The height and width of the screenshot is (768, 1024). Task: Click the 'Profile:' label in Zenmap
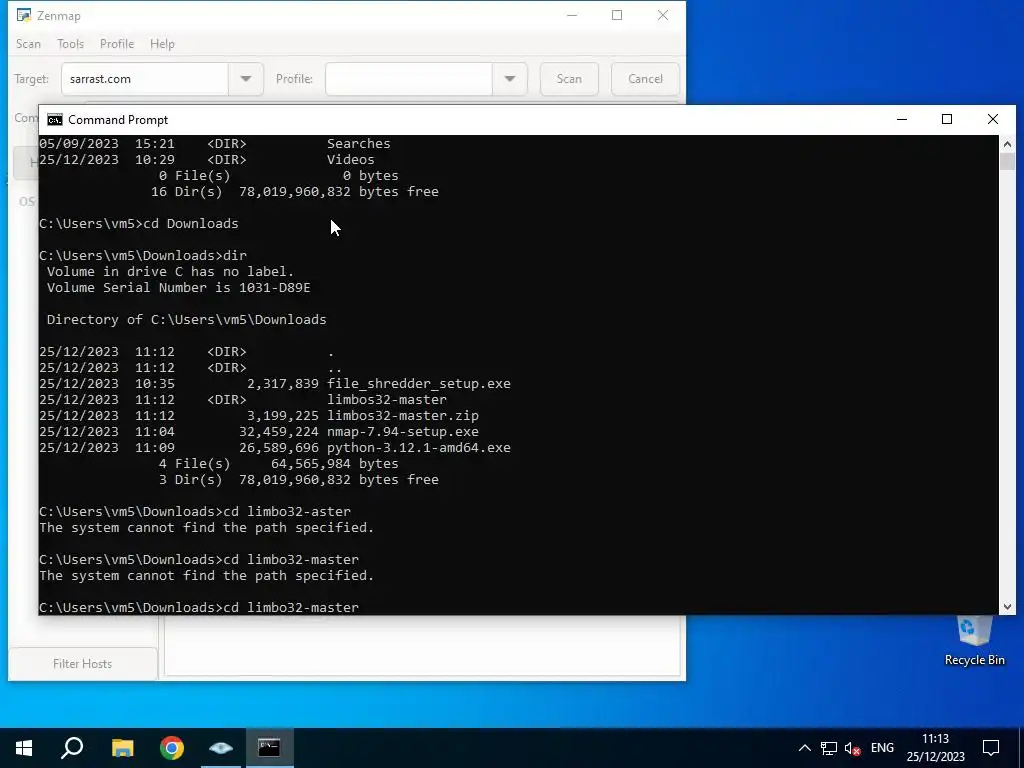click(x=294, y=79)
